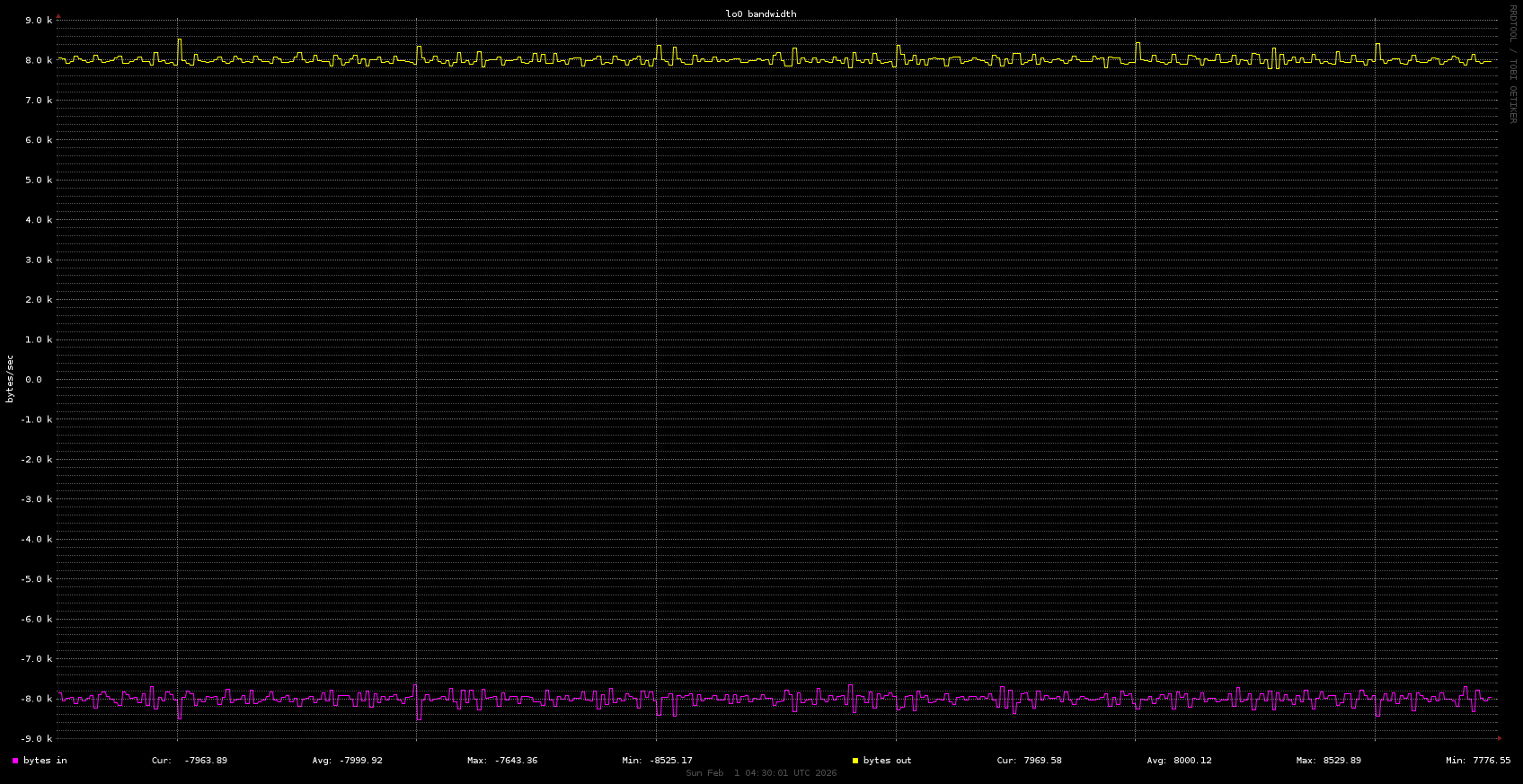Viewport: 1523px width, 784px height.
Task: Click the red arrow at the x-axis end
Action: tap(1500, 738)
